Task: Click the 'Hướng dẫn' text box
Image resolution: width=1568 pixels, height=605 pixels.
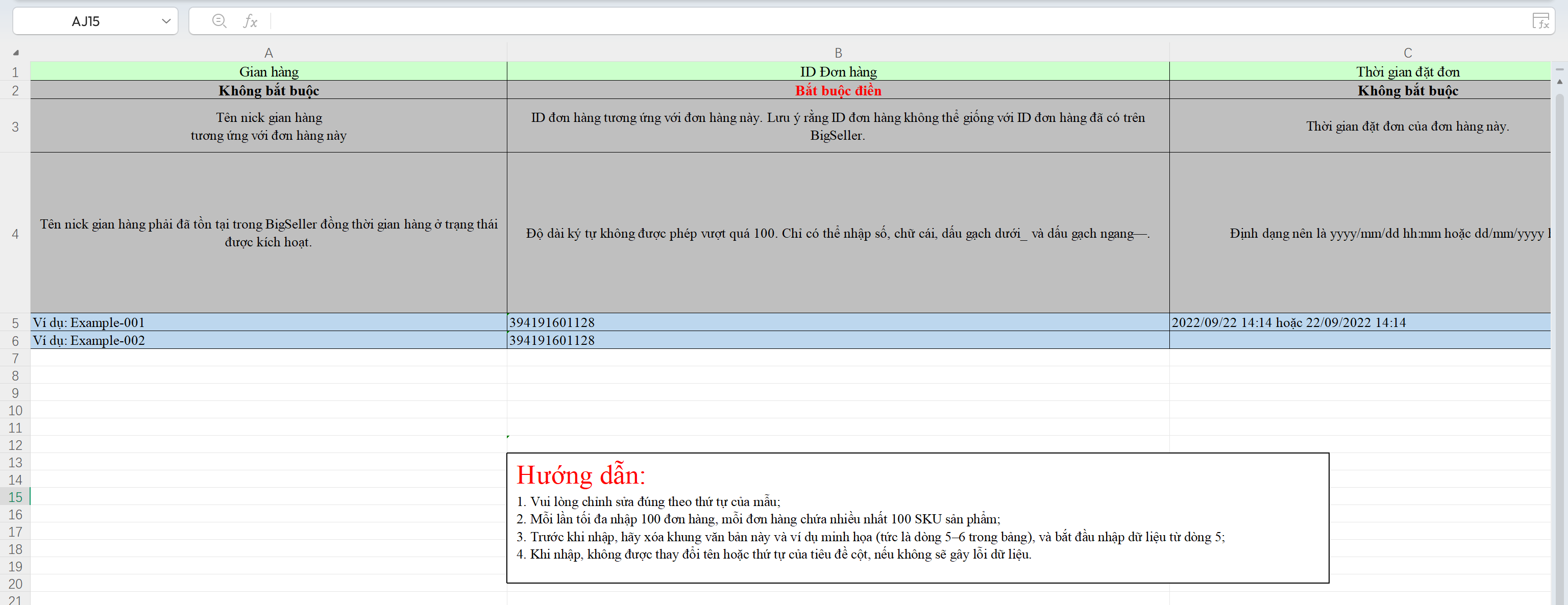Action: [x=917, y=517]
